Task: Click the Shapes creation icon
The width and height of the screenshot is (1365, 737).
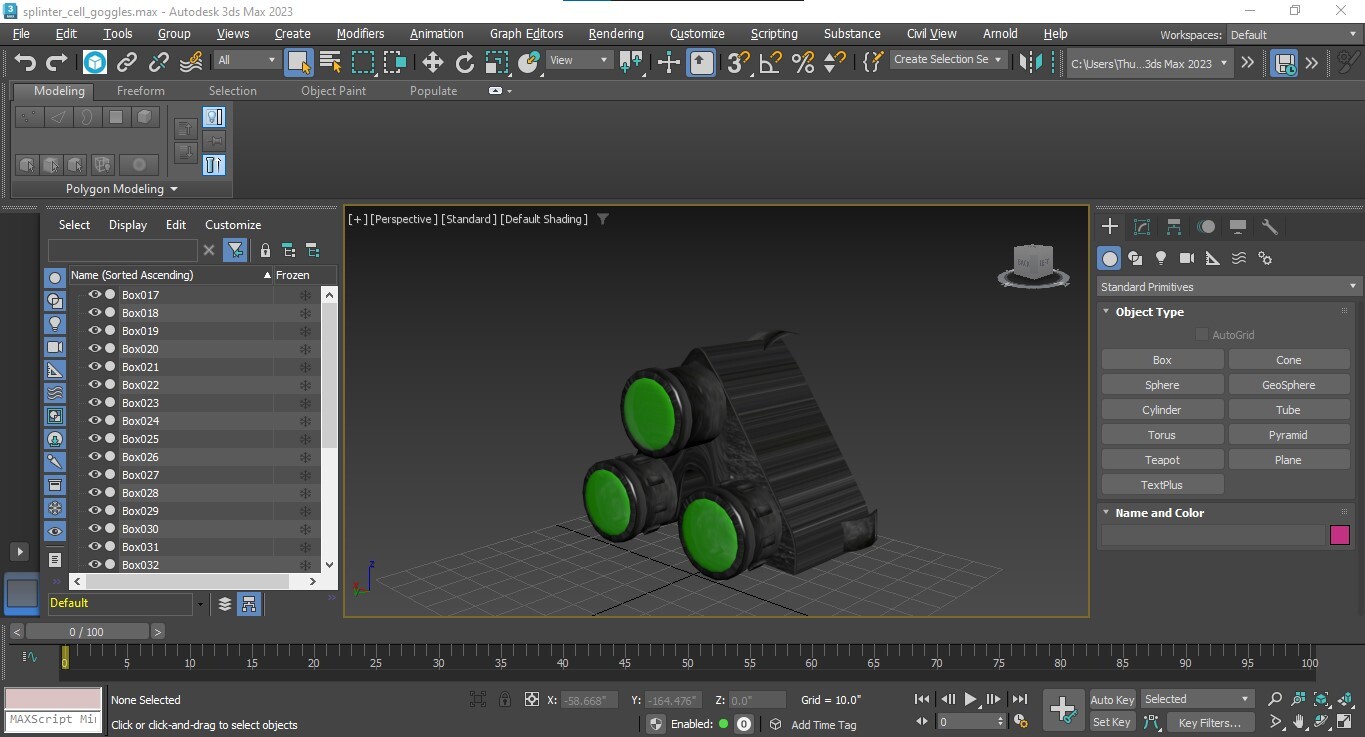Action: pyautogui.click(x=1135, y=257)
